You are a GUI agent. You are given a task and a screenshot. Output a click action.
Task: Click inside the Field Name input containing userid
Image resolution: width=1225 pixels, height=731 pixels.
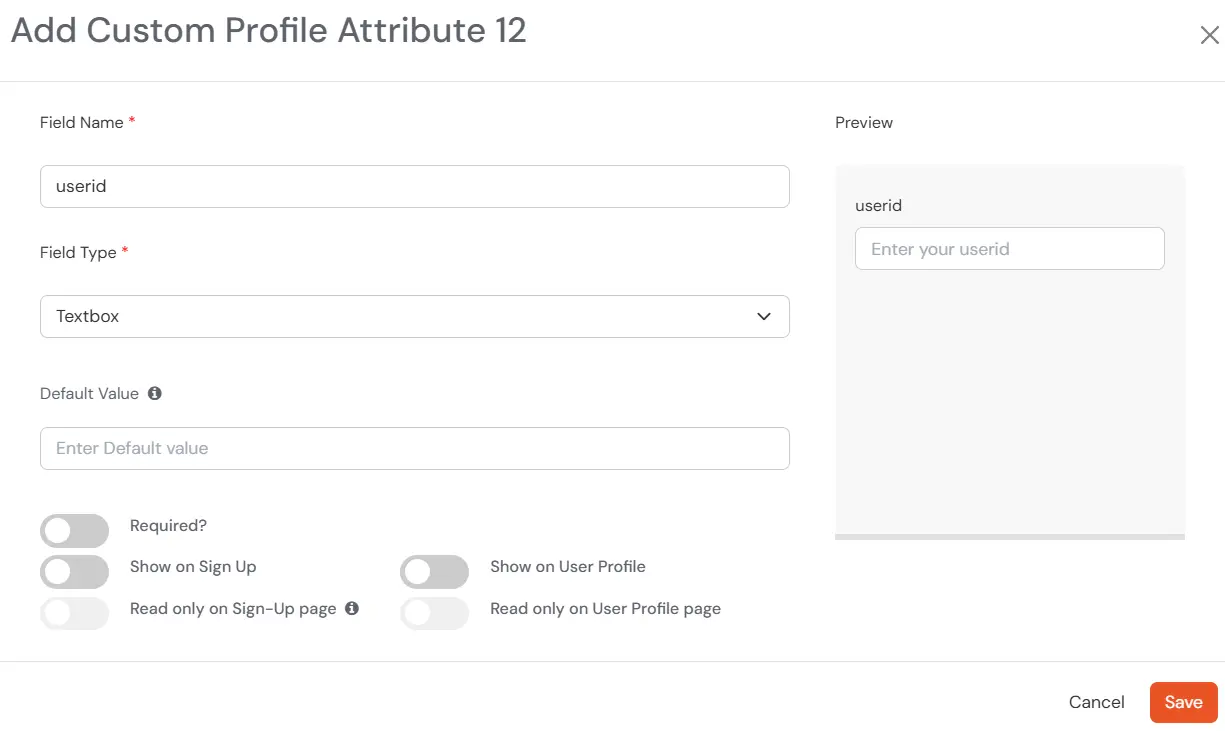(414, 186)
